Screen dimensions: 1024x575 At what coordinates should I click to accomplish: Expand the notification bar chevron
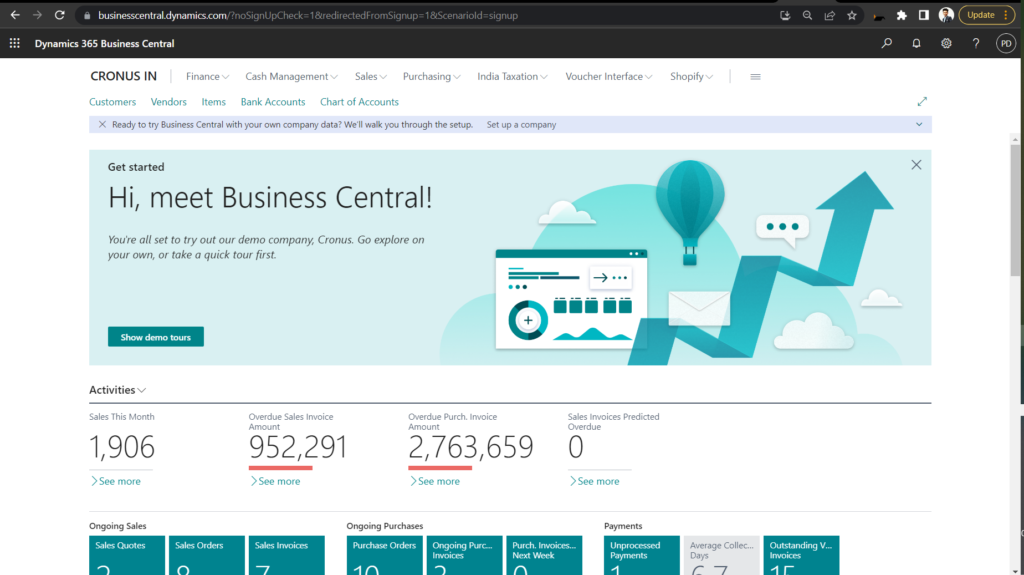point(919,124)
